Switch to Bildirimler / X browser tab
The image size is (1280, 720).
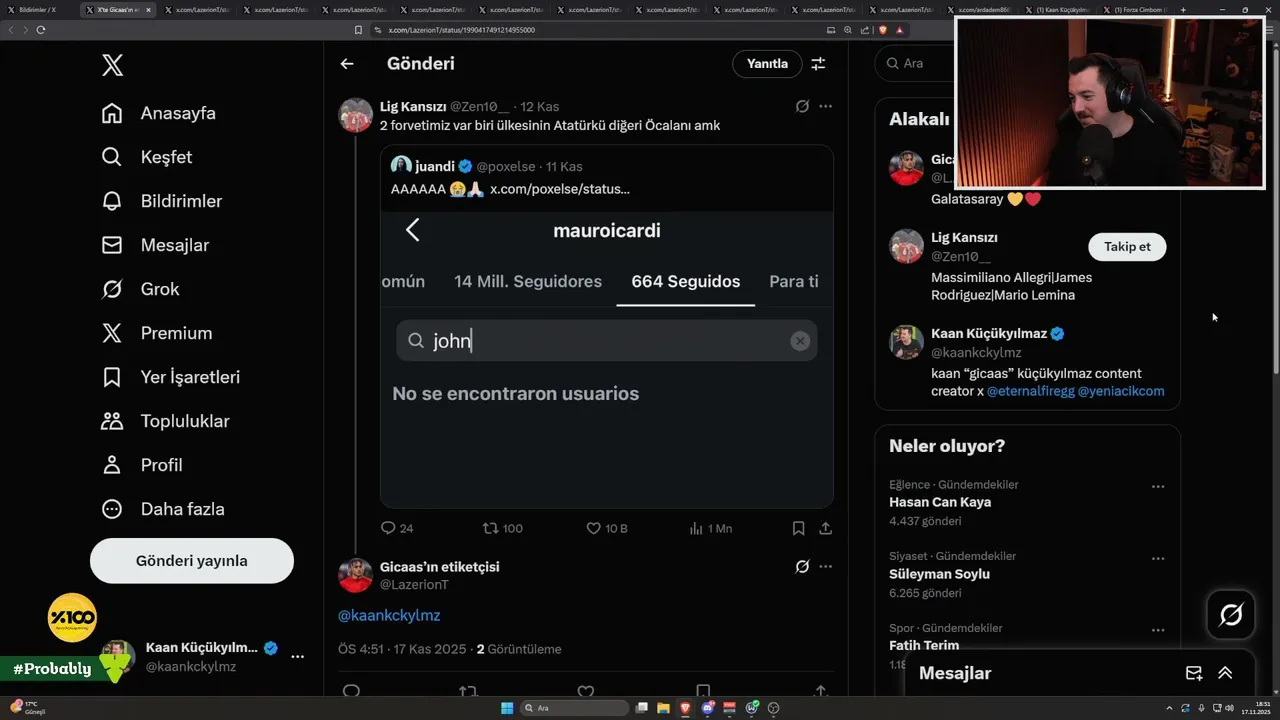(38, 9)
